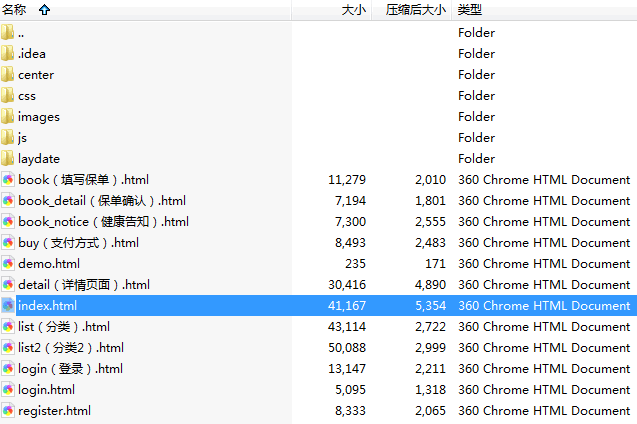Click the images folder icon

tap(7, 117)
